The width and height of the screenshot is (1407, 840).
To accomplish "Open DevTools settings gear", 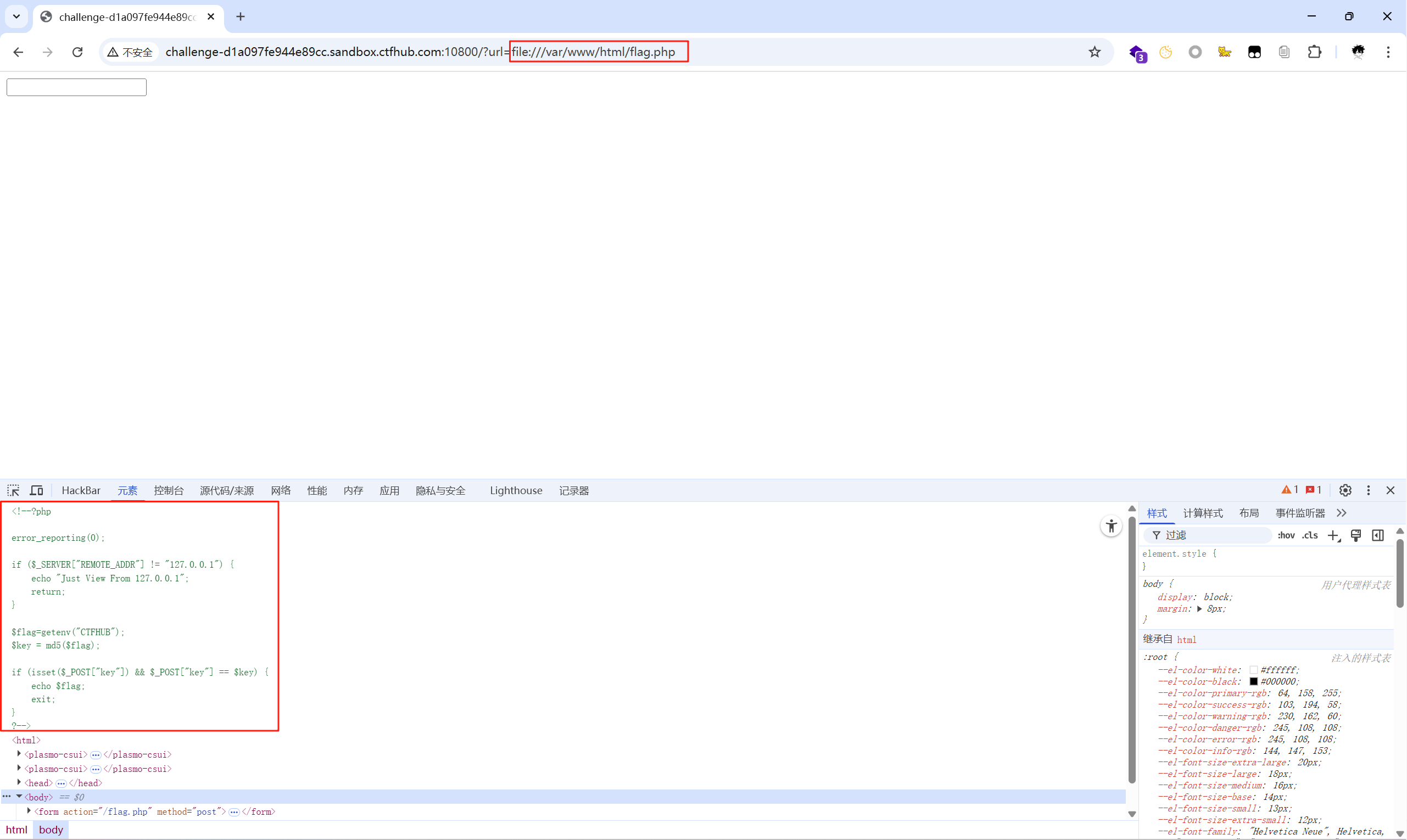I will [1345, 490].
